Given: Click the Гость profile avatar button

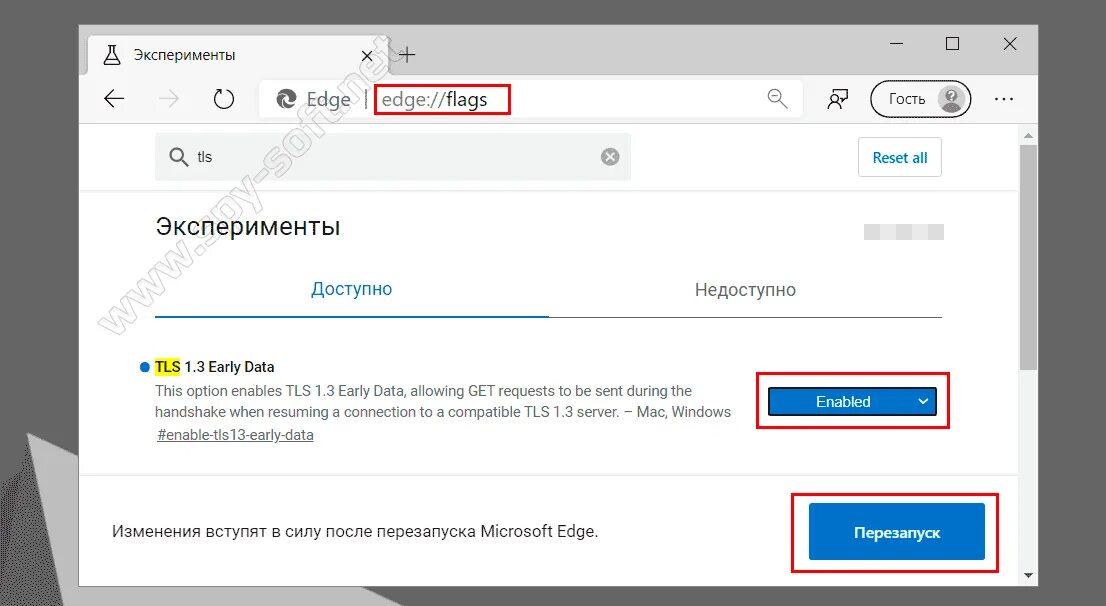Looking at the screenshot, I should click(920, 99).
